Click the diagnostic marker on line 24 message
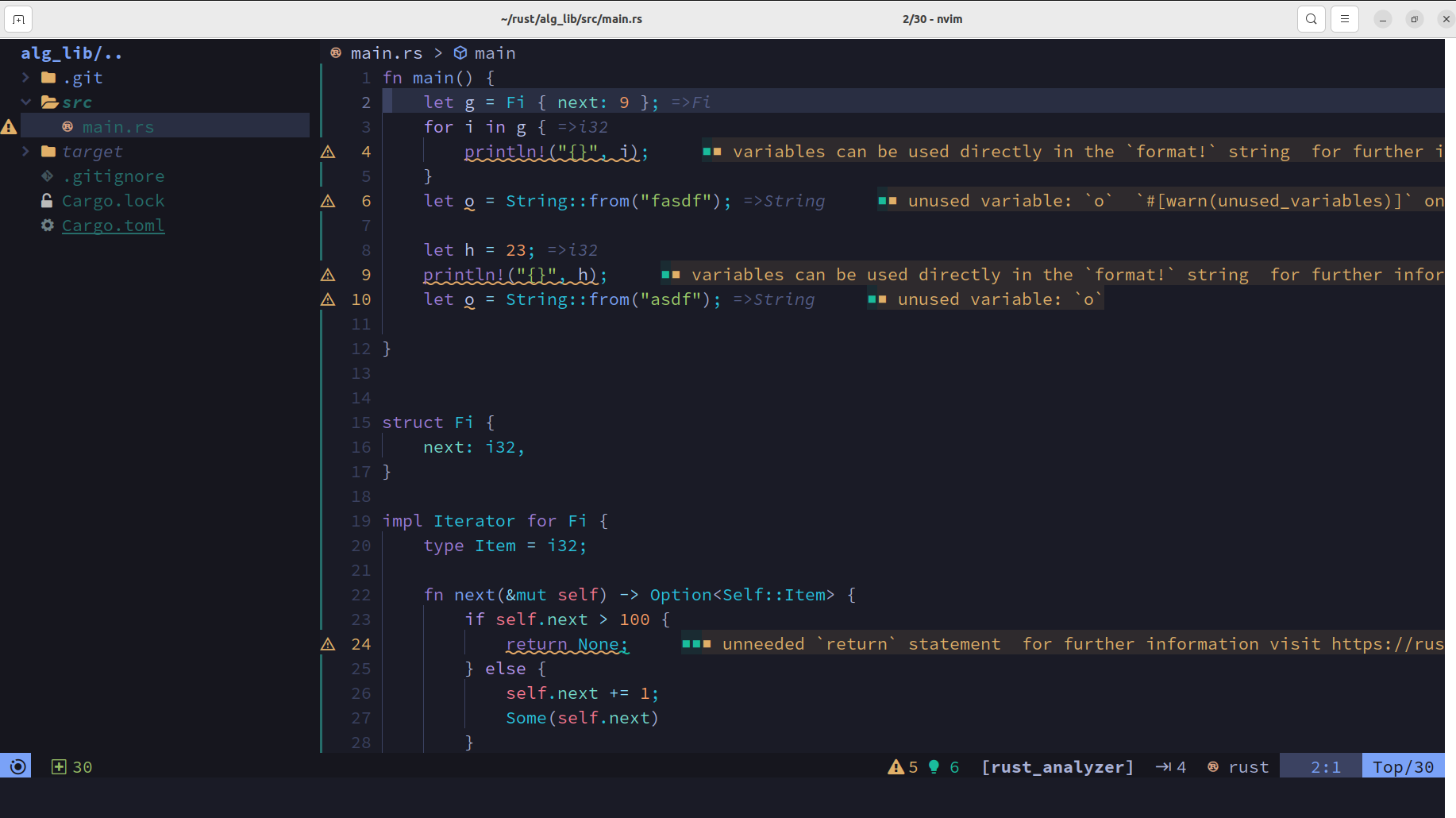 pos(696,644)
